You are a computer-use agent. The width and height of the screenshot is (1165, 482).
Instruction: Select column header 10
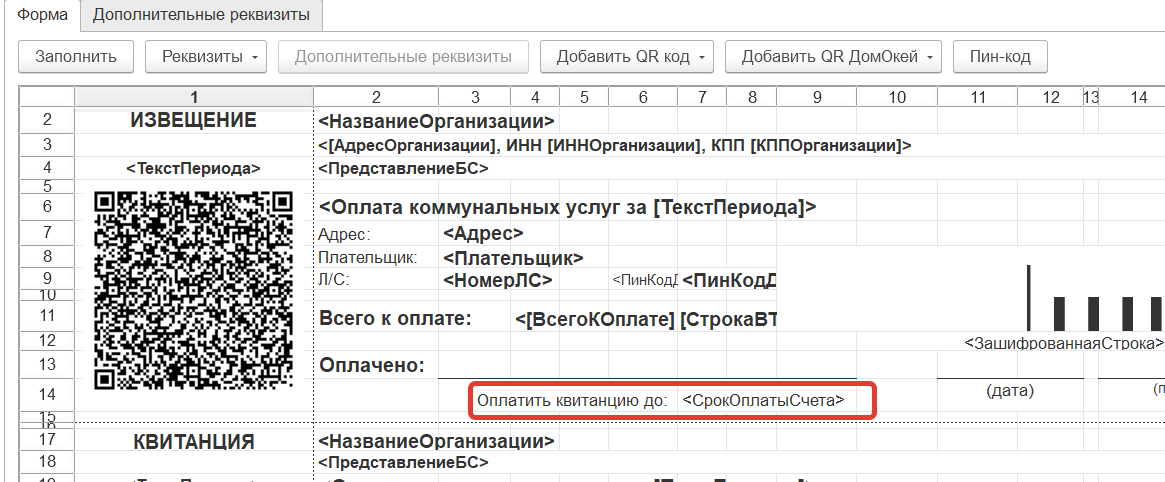click(x=896, y=97)
